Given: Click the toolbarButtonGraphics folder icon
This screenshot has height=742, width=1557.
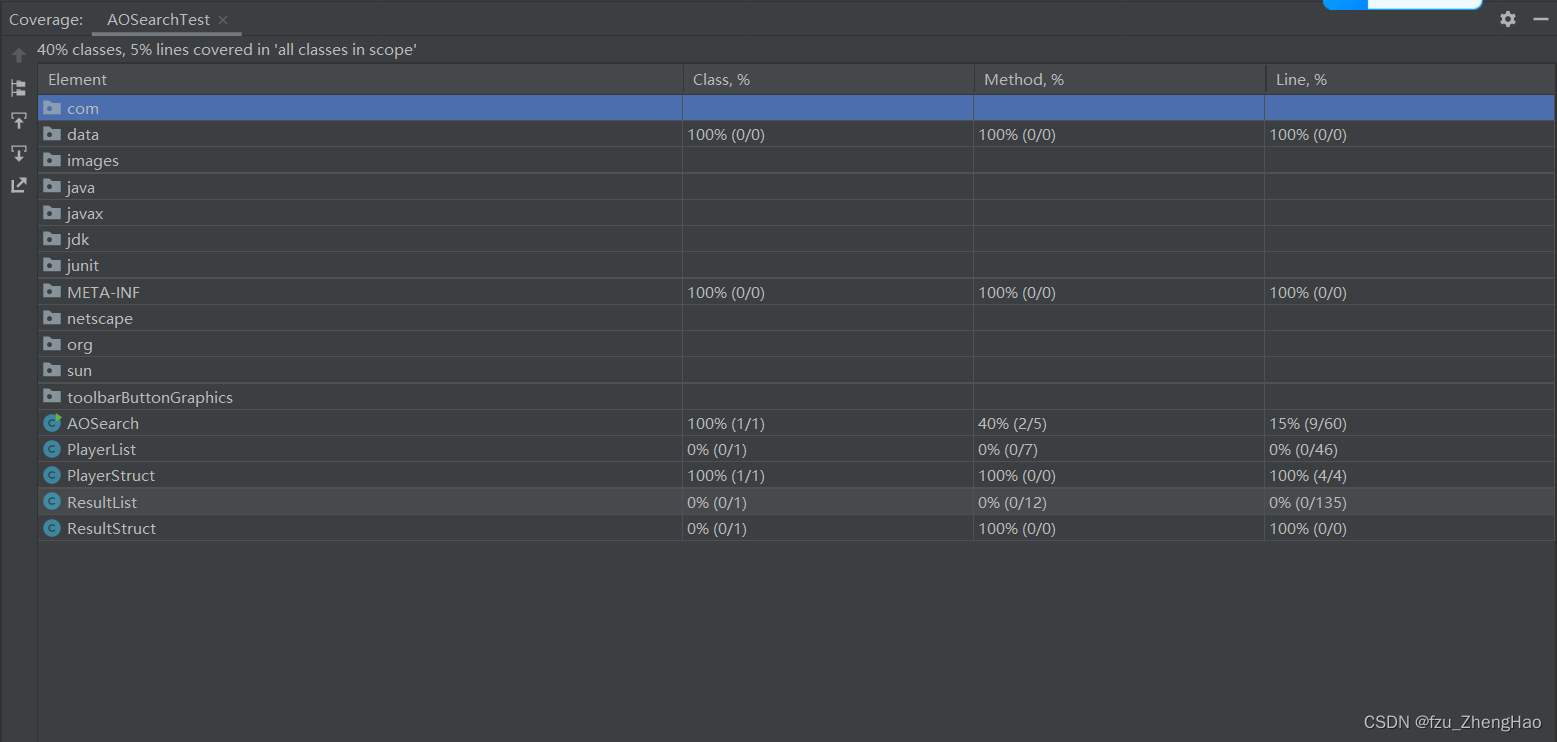Looking at the screenshot, I should [52, 396].
